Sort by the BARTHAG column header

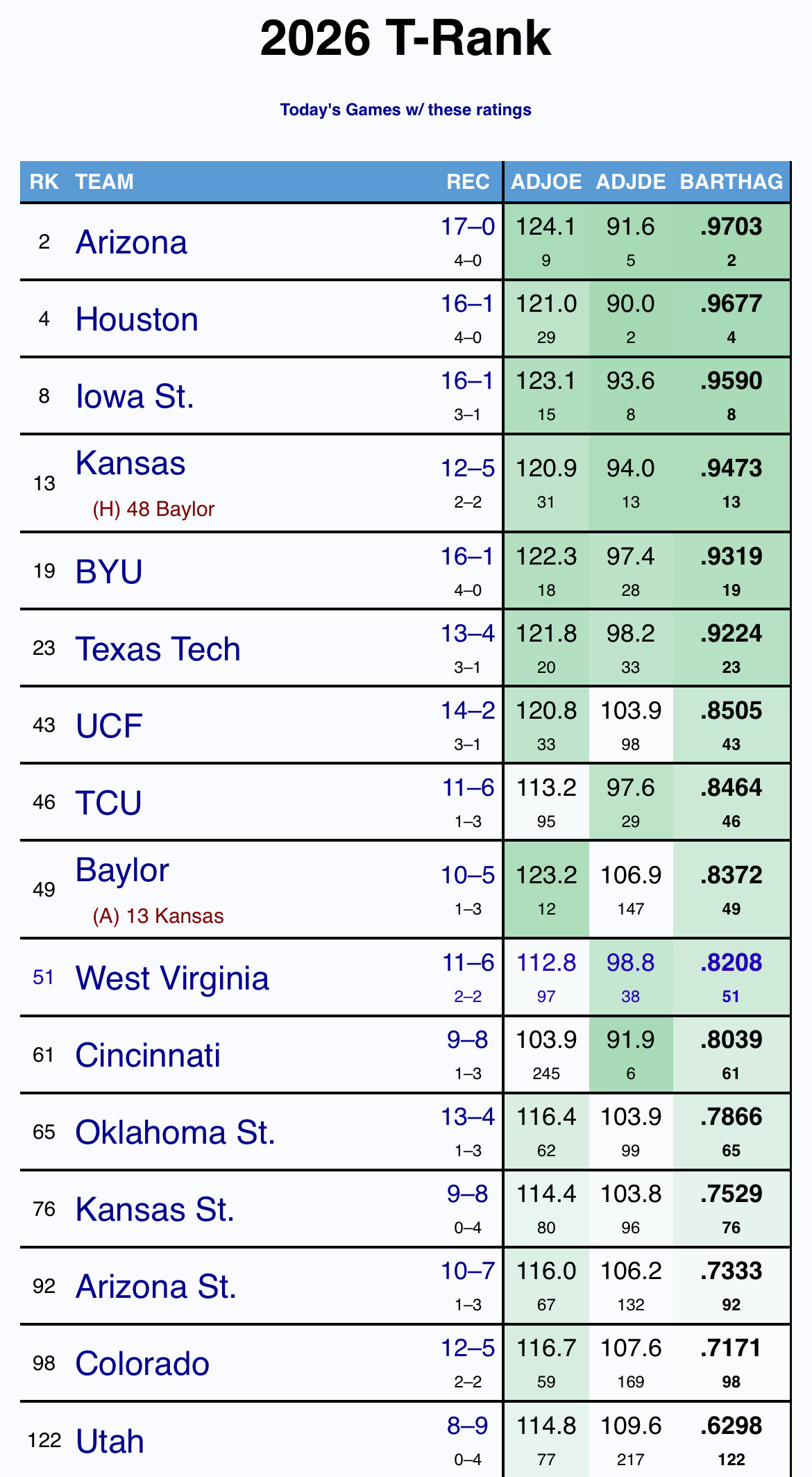tap(731, 182)
